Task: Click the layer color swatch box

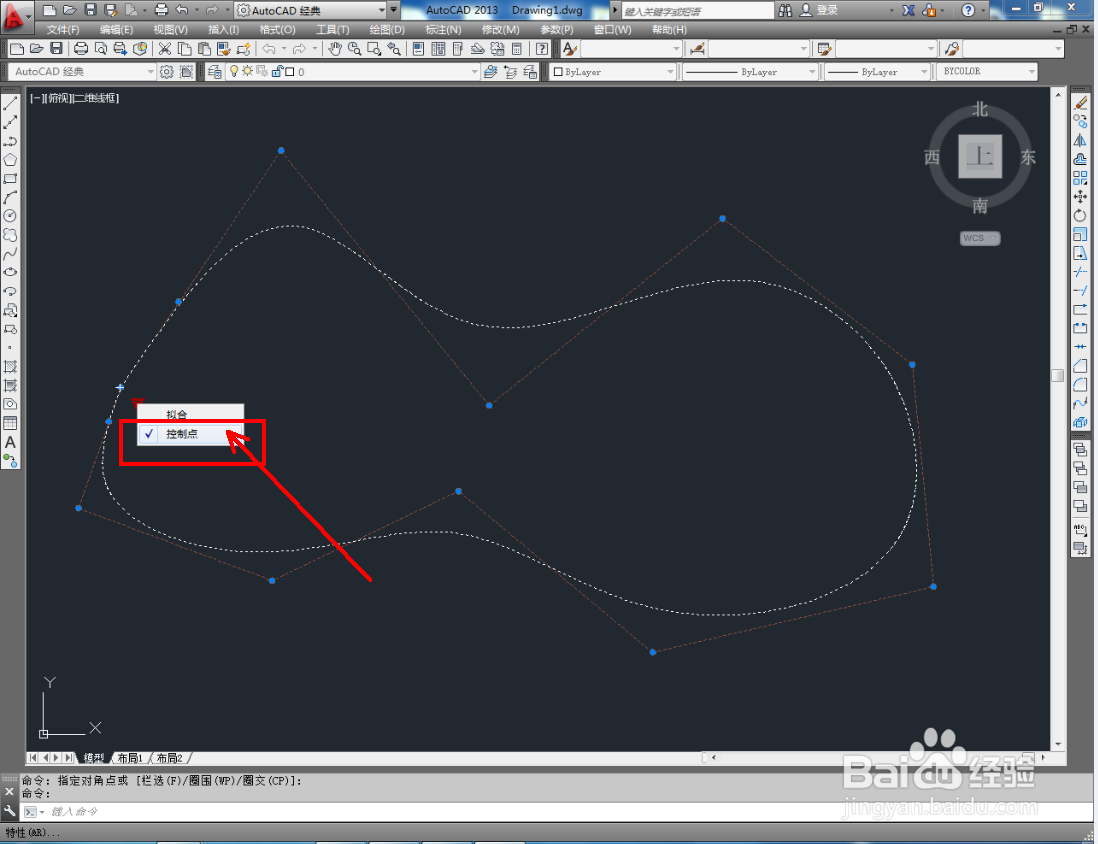Action: click(x=290, y=71)
